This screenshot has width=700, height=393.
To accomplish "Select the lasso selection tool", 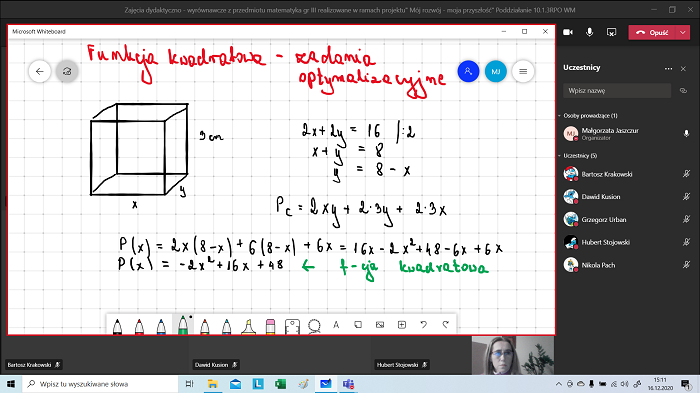I will 314,326.
